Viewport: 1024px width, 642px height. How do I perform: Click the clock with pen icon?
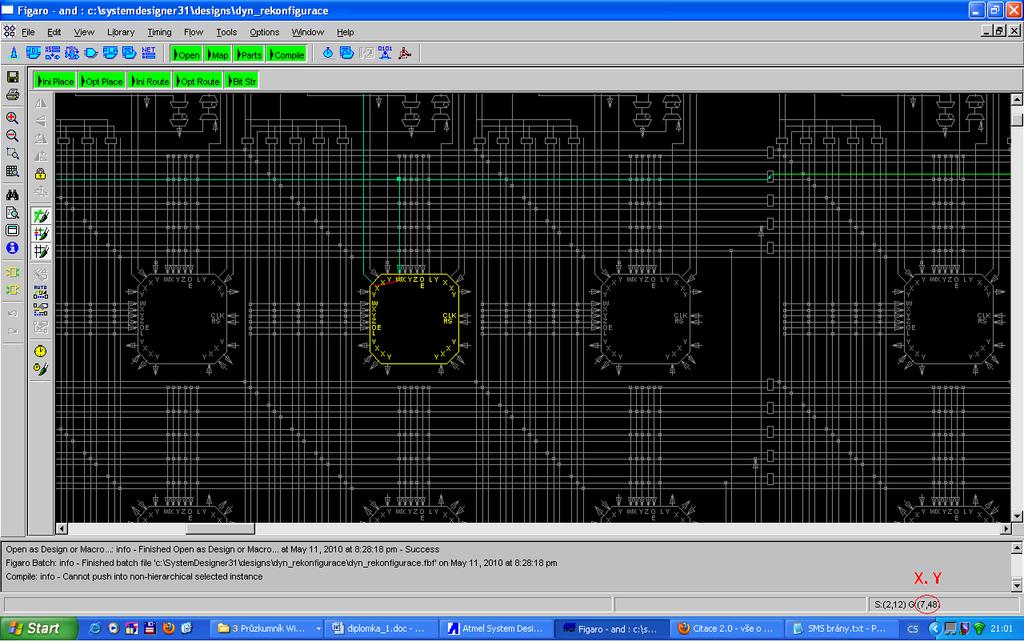[40, 369]
